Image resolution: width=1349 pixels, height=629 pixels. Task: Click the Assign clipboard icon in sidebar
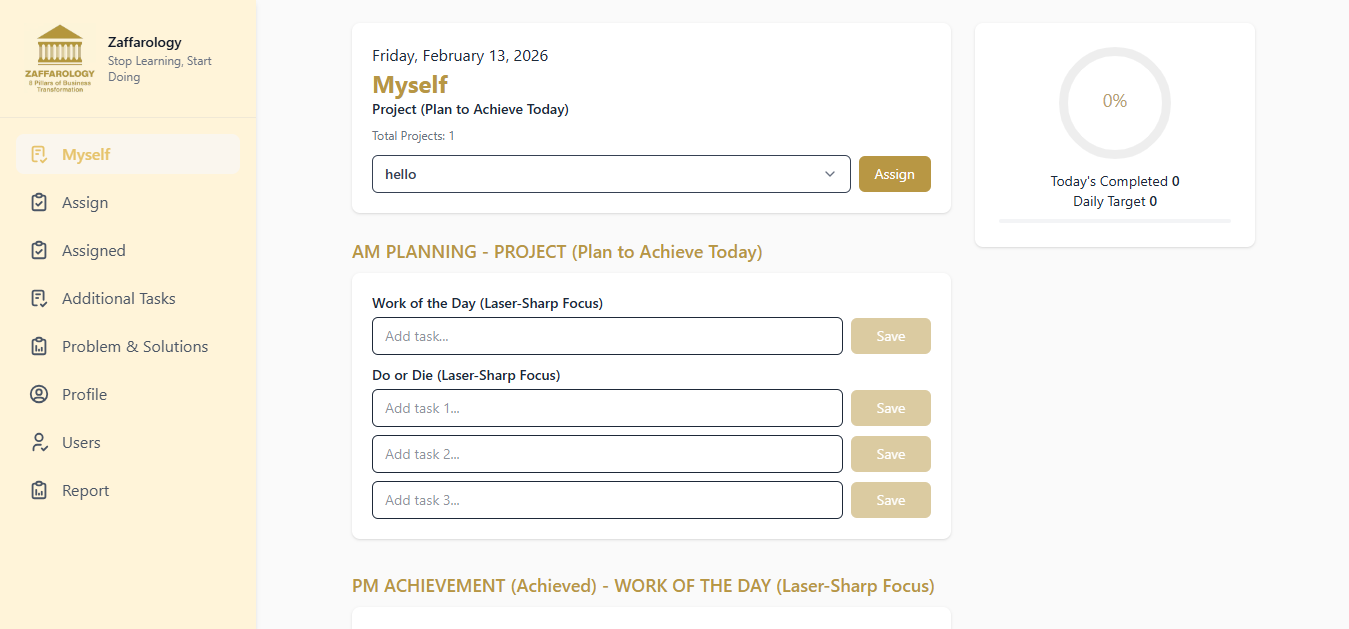pos(39,203)
